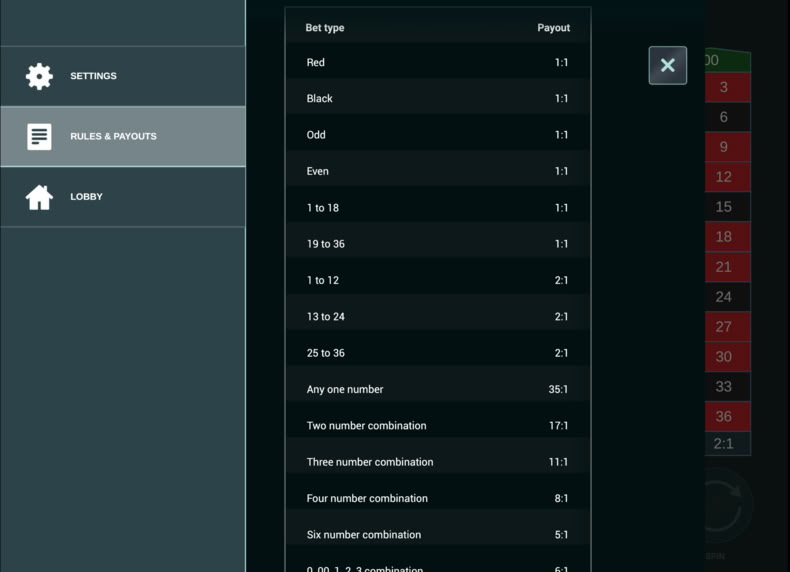790x572 pixels.
Task: Select number 24 on roulette table
Action: (728, 297)
